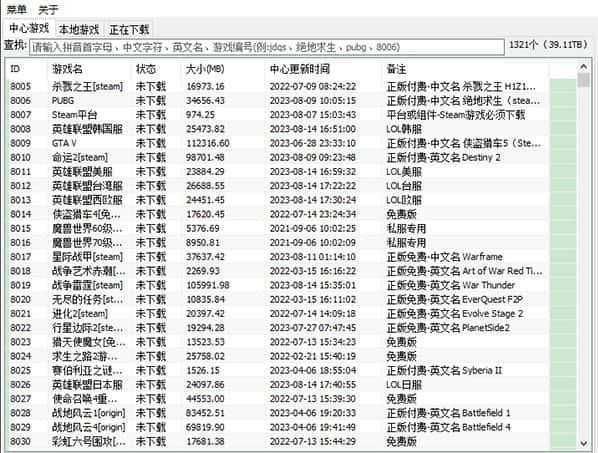
Task: Click the Battlefield 1 remark cell
Action: click(448, 413)
